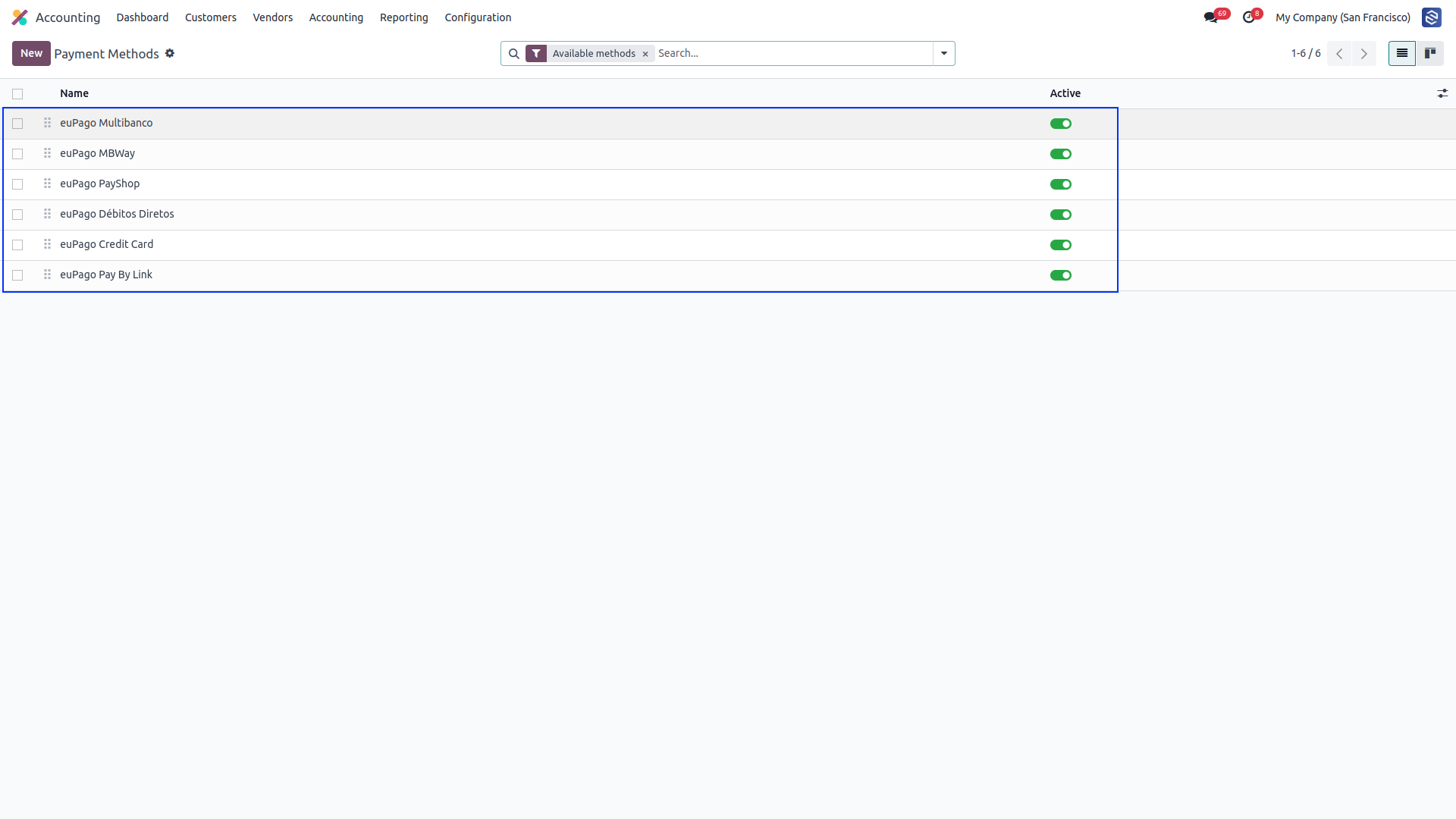Select the euPago PayShop row checkbox
This screenshot has width=1456, height=819.
17,184
